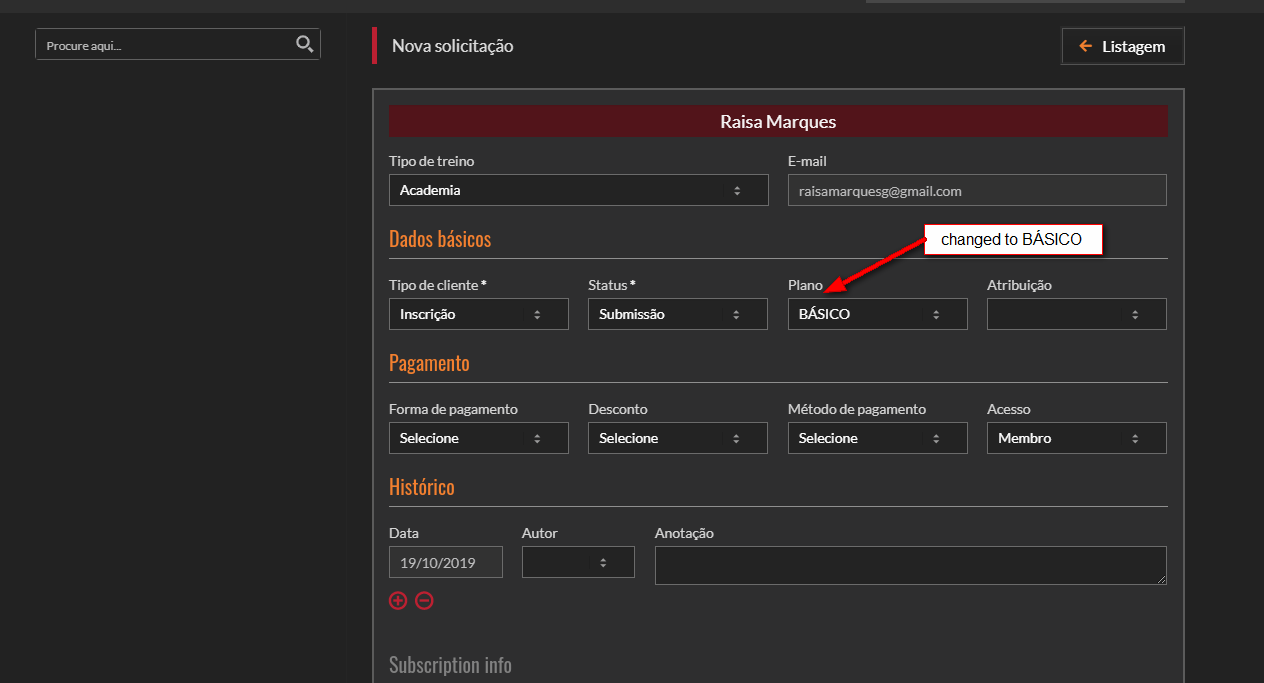Open the Desconto dropdown

pos(677,438)
